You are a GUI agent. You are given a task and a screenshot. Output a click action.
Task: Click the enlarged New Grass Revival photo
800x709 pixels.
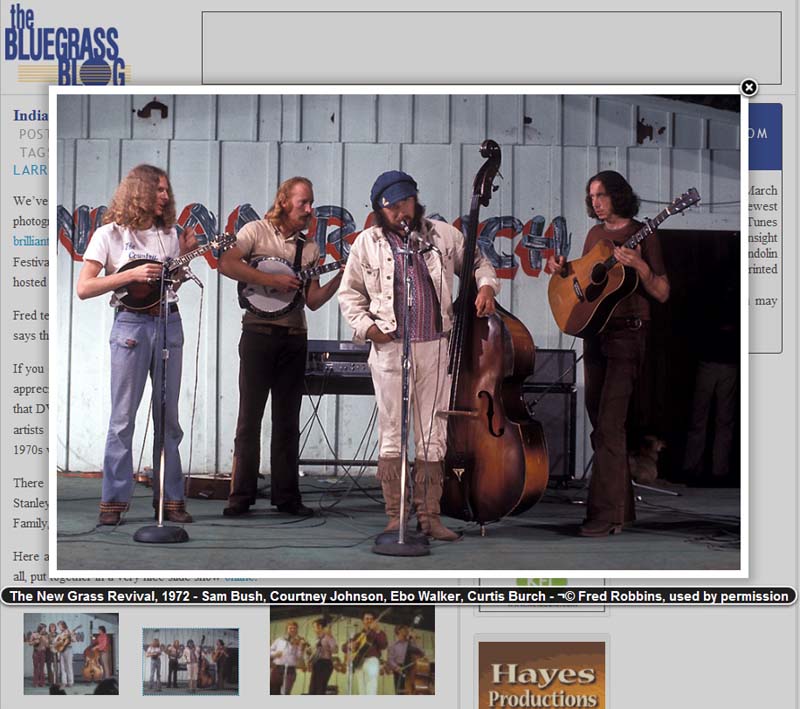[398, 330]
